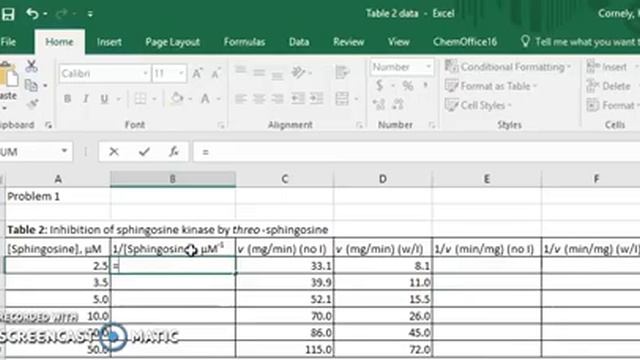
Task: Open the Font dialog launcher
Action: pos(221,125)
